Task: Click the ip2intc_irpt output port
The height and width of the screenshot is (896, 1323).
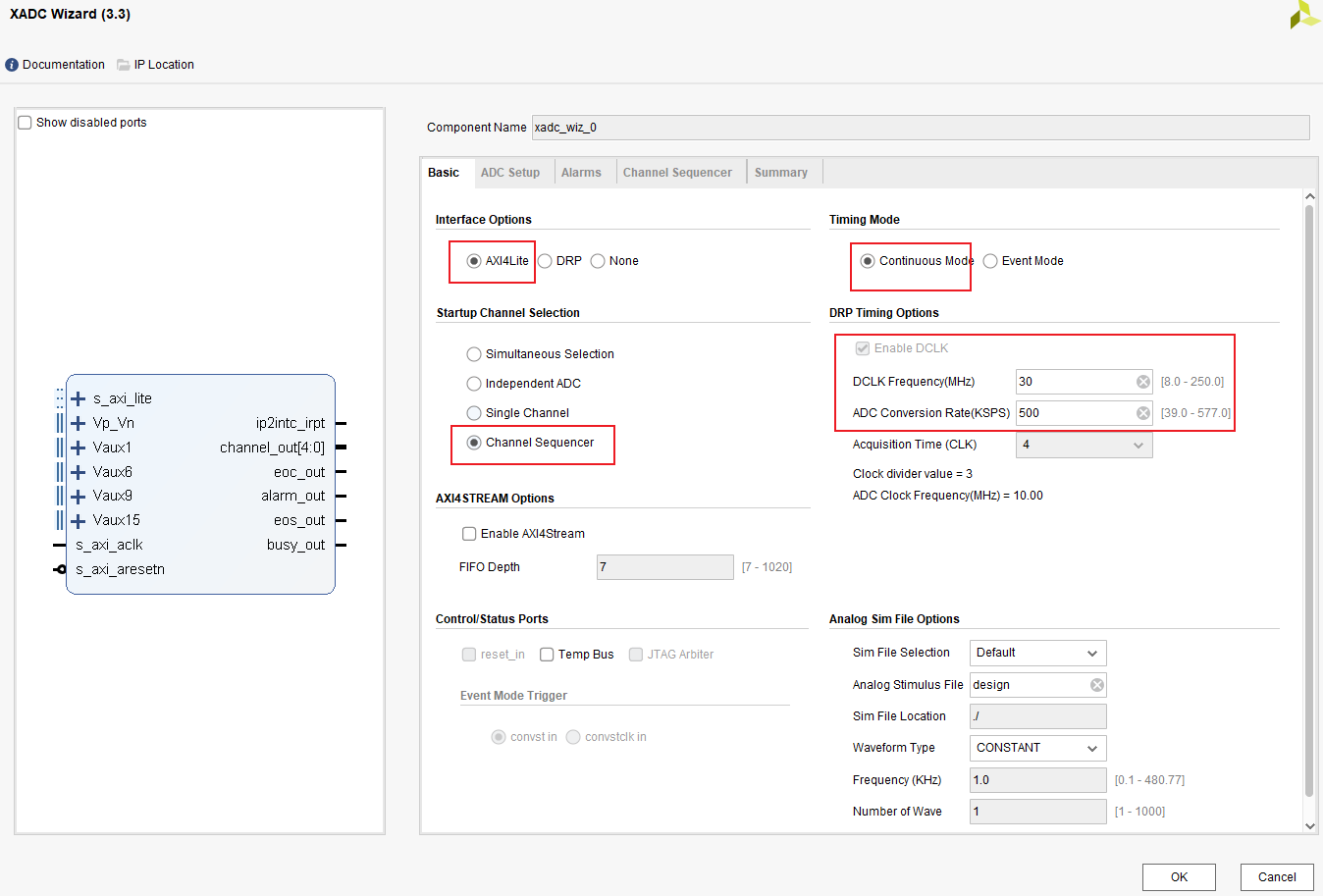Action: click(291, 423)
